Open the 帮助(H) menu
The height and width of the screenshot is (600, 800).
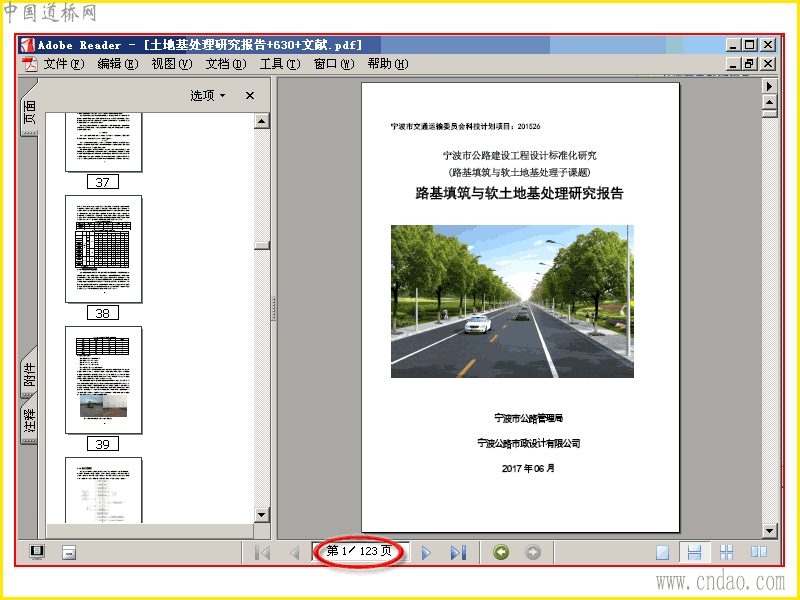click(x=388, y=64)
